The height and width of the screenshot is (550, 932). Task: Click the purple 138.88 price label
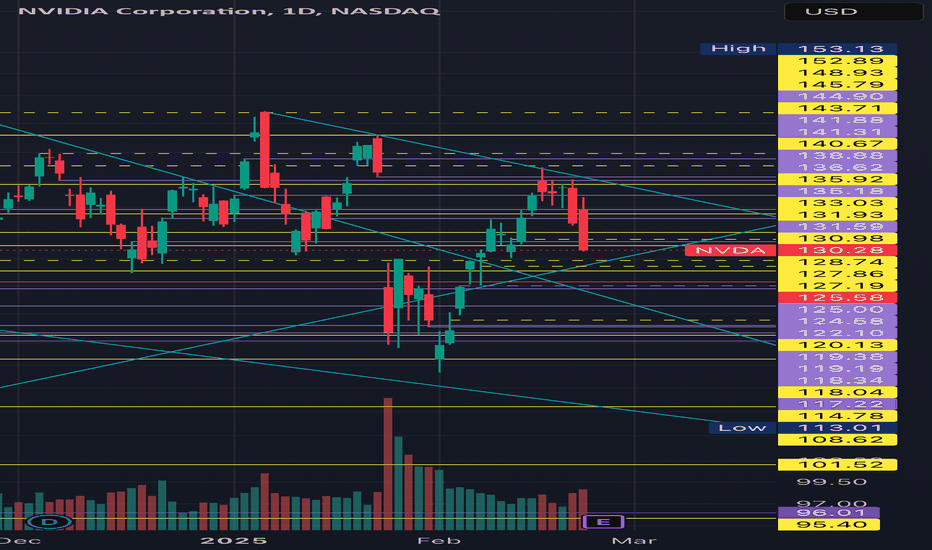pyautogui.click(x=837, y=156)
